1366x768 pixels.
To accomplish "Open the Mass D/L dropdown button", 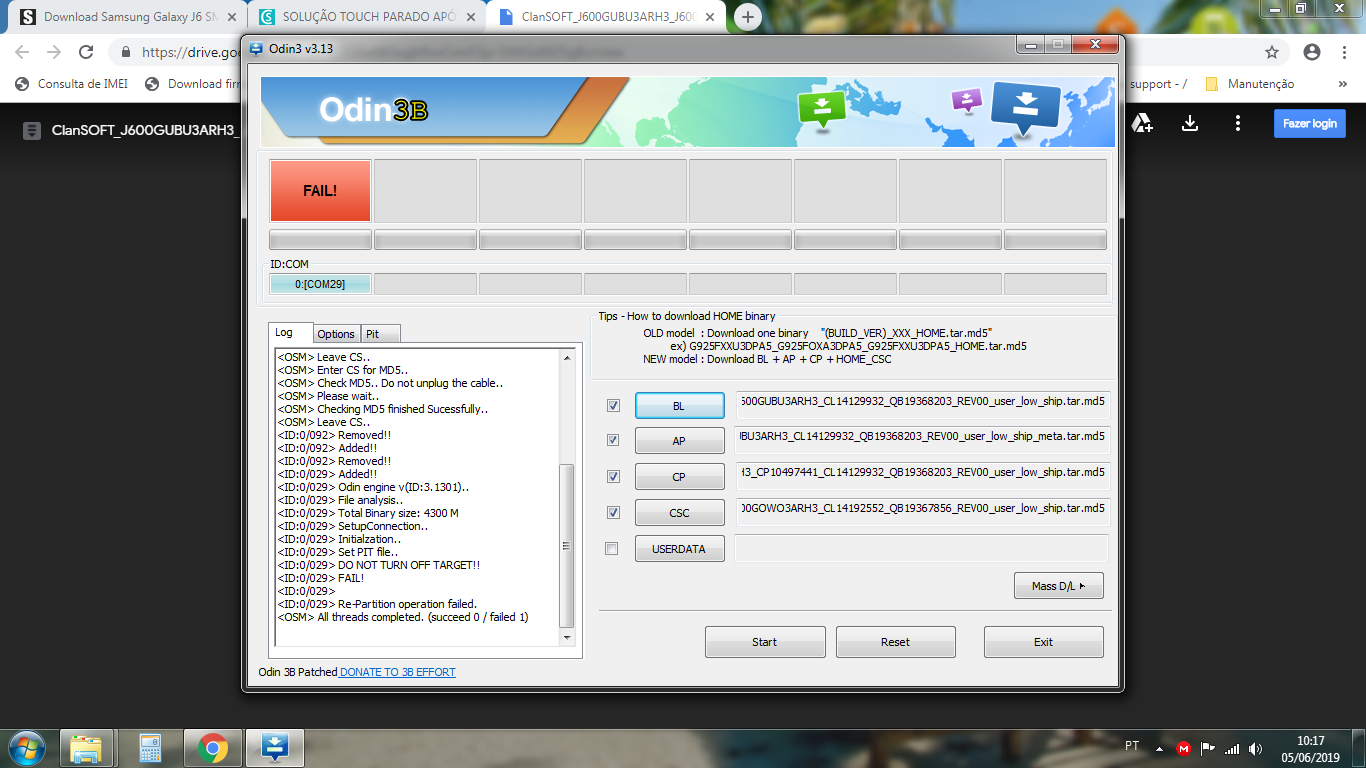I will 1058,586.
